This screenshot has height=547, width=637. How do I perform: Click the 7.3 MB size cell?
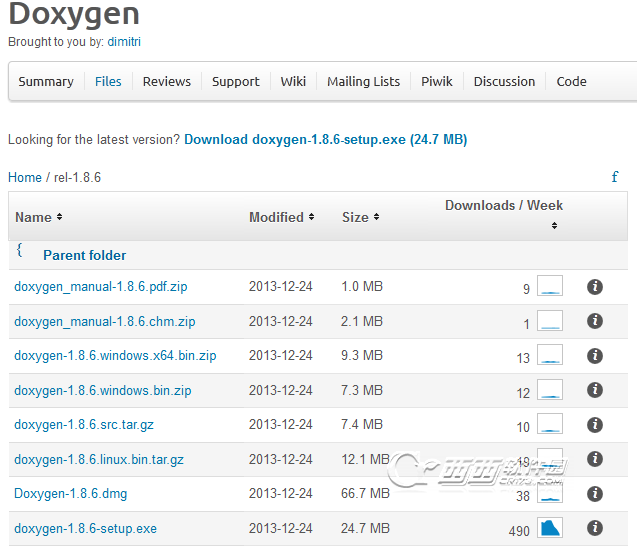tap(362, 390)
